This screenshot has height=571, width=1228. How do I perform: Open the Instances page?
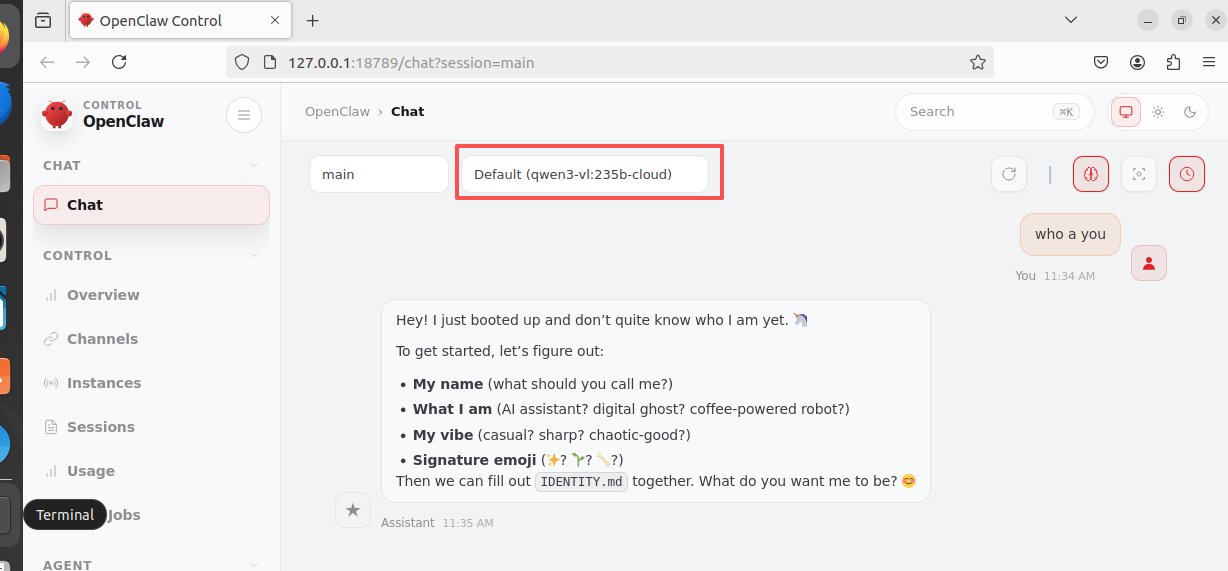[104, 383]
